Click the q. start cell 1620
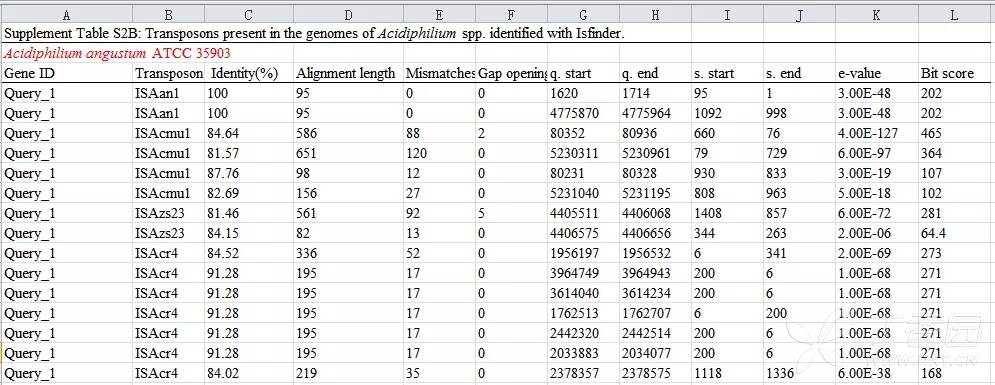 [x=583, y=93]
